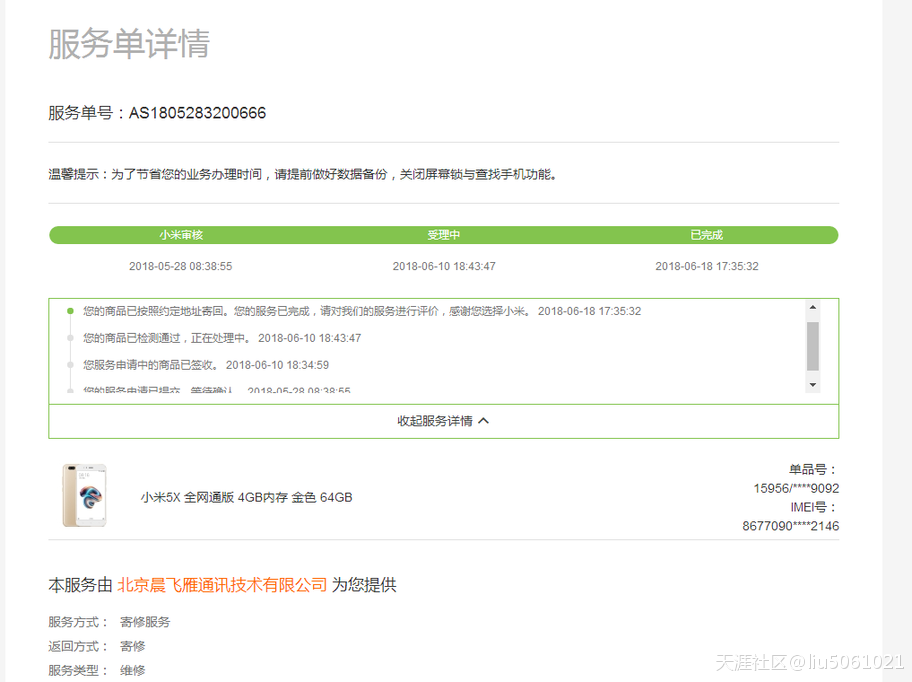Select the 已完成 progress step
Image resolution: width=912 pixels, height=682 pixels.
(x=707, y=235)
